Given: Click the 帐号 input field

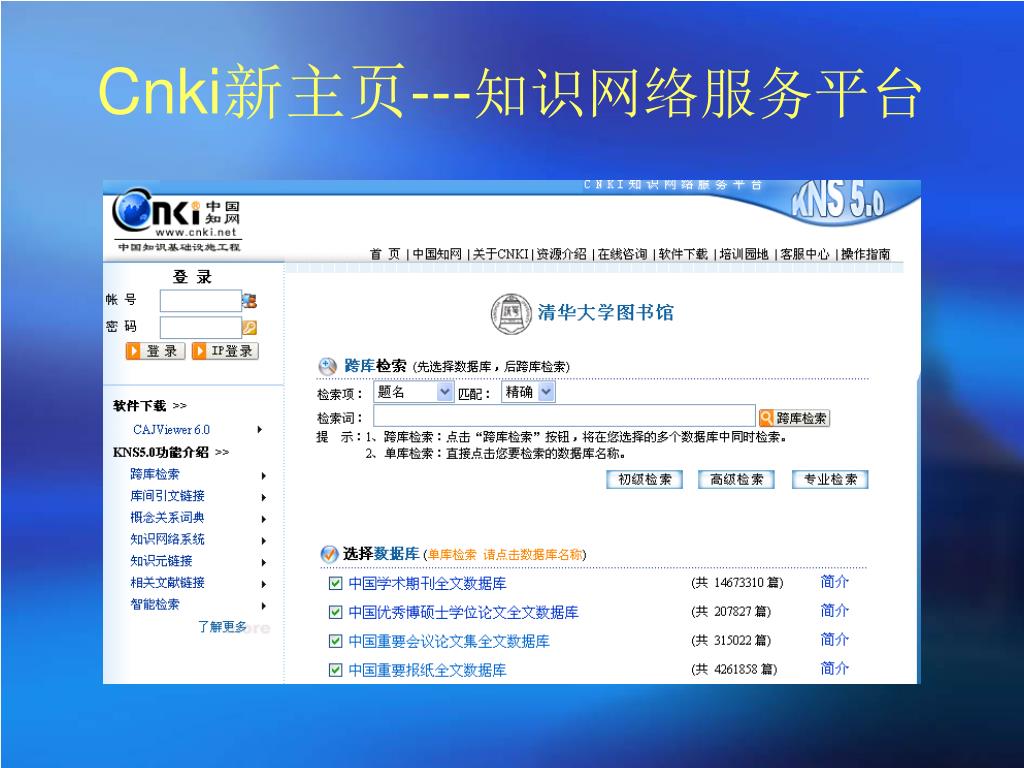Looking at the screenshot, I should pos(201,301).
